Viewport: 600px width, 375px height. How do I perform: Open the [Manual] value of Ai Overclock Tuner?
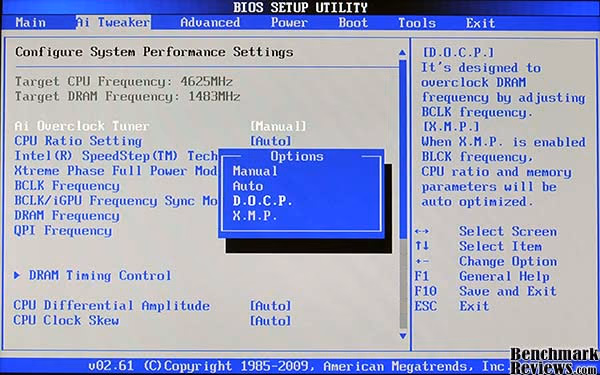(x=278, y=126)
